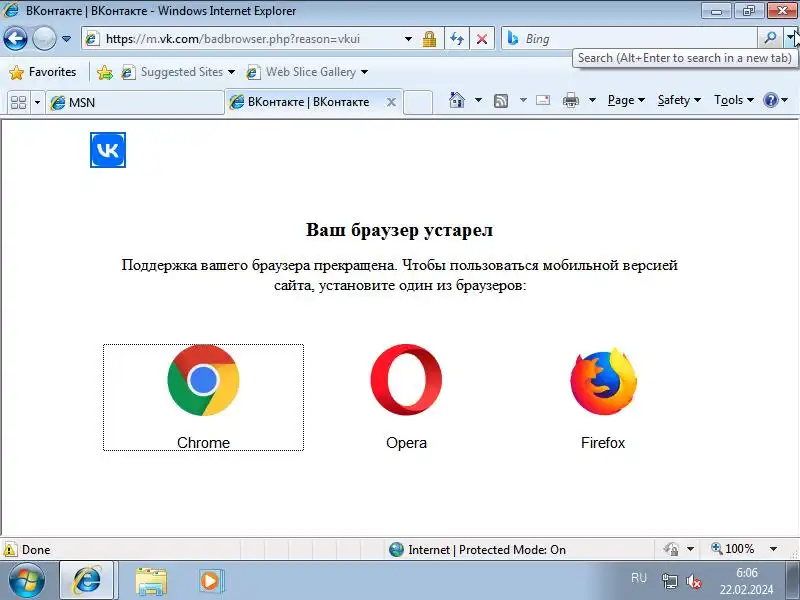Go back with the Back arrow button

click(15, 38)
